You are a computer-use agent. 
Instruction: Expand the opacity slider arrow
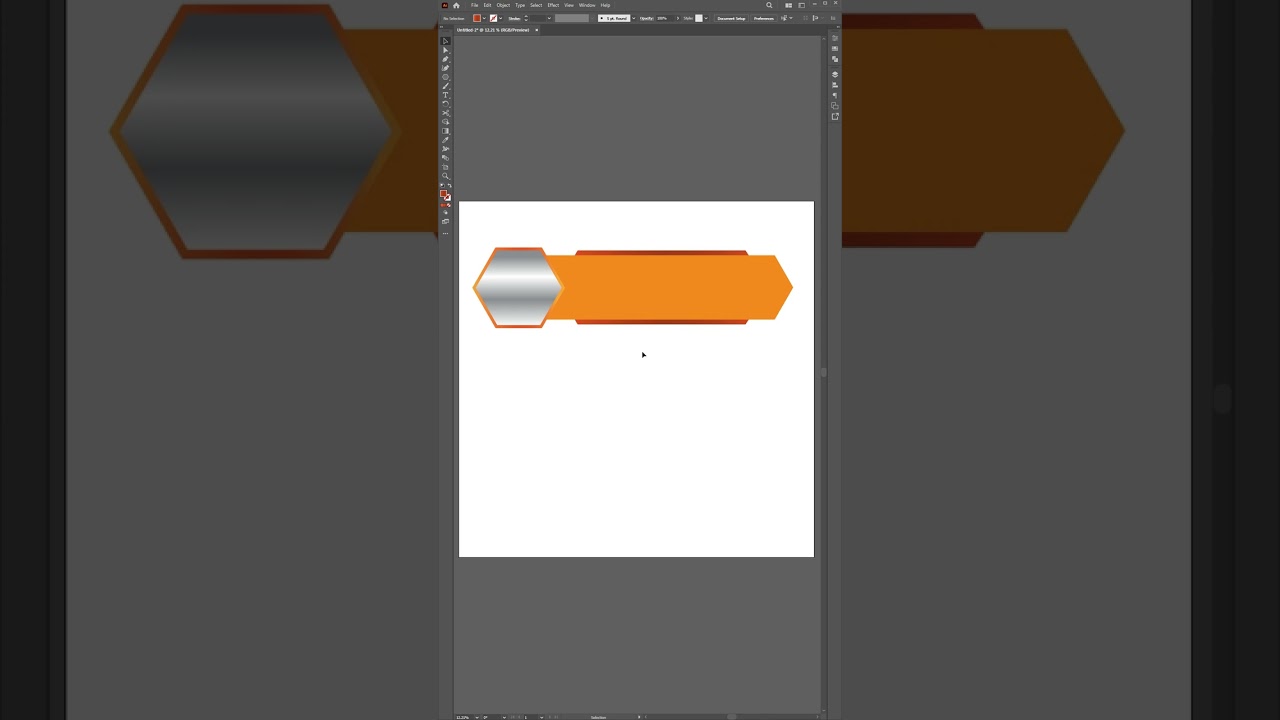(x=678, y=18)
